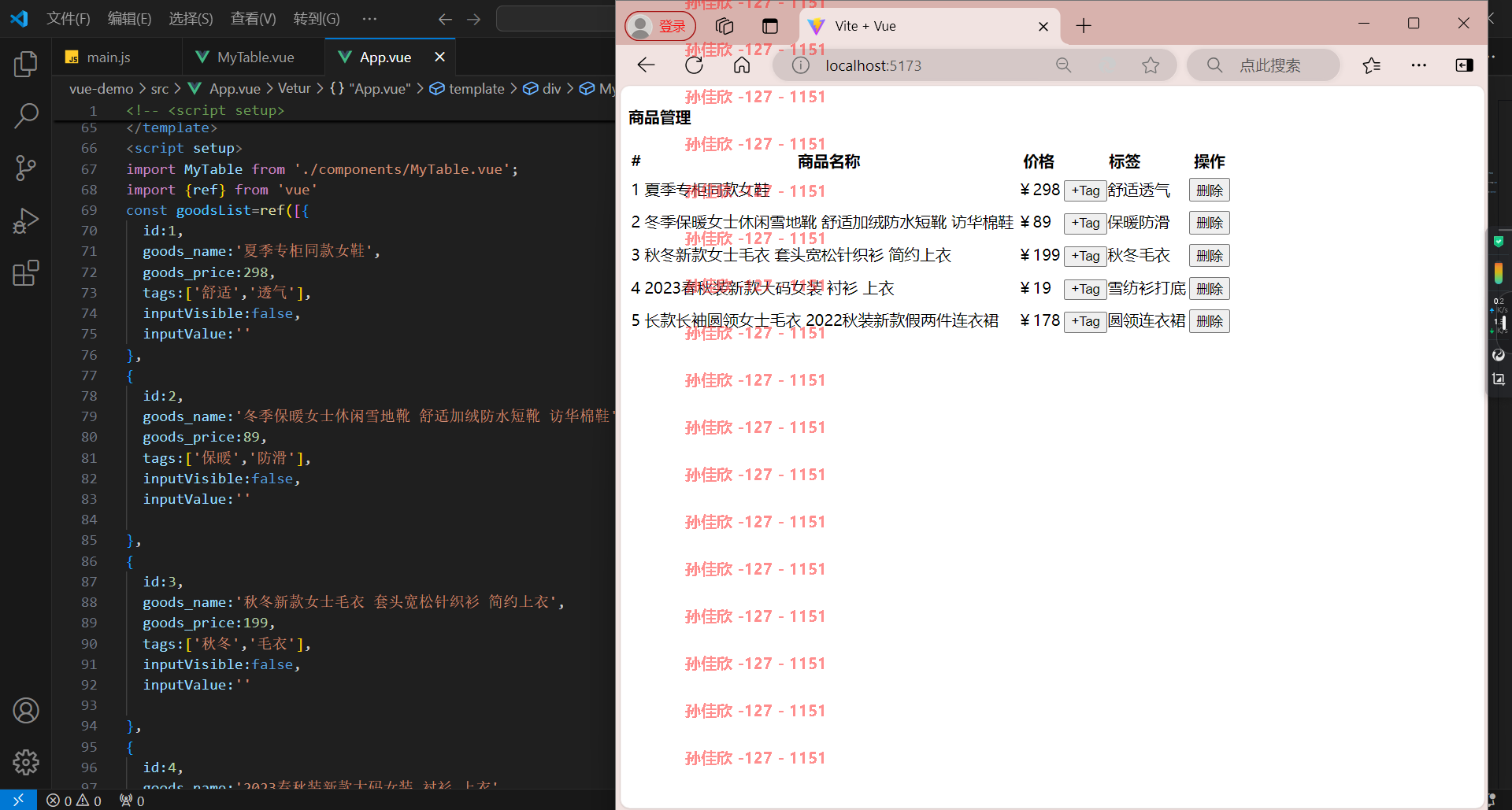1512x810 pixels.
Task: Click the zoom out icon in address bar
Action: coord(1063,65)
